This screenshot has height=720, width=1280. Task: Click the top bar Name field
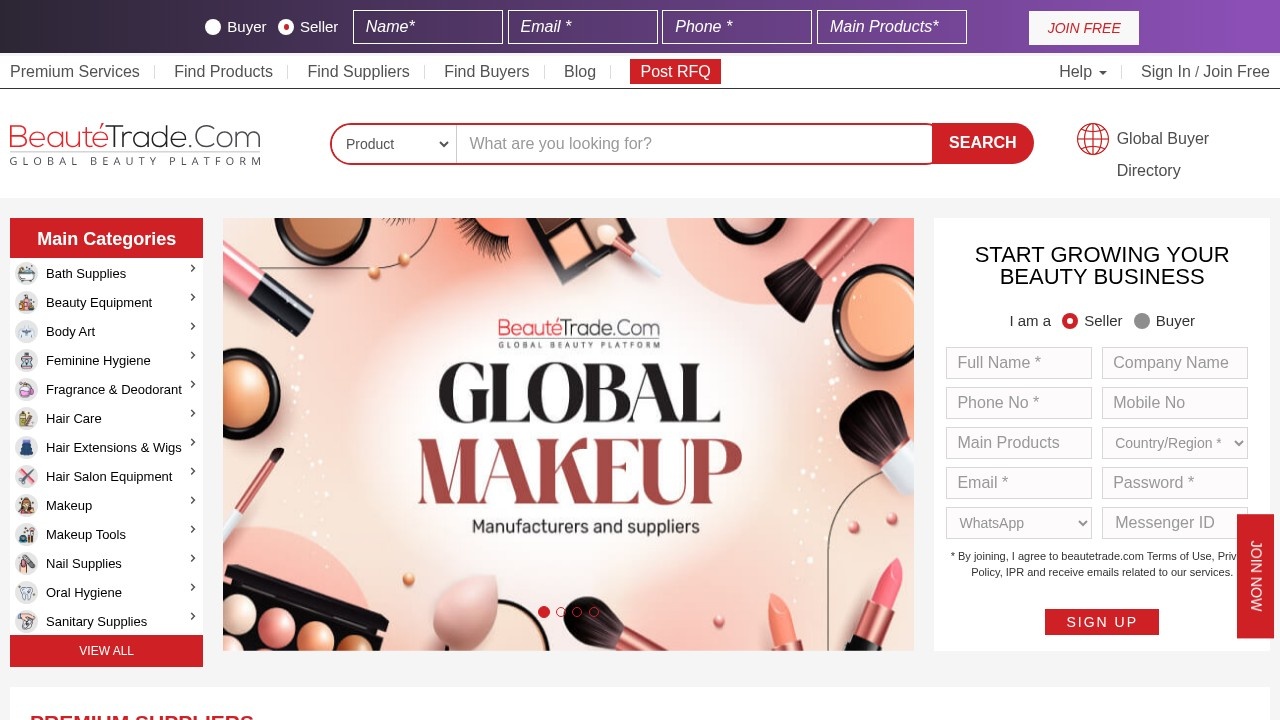428,27
